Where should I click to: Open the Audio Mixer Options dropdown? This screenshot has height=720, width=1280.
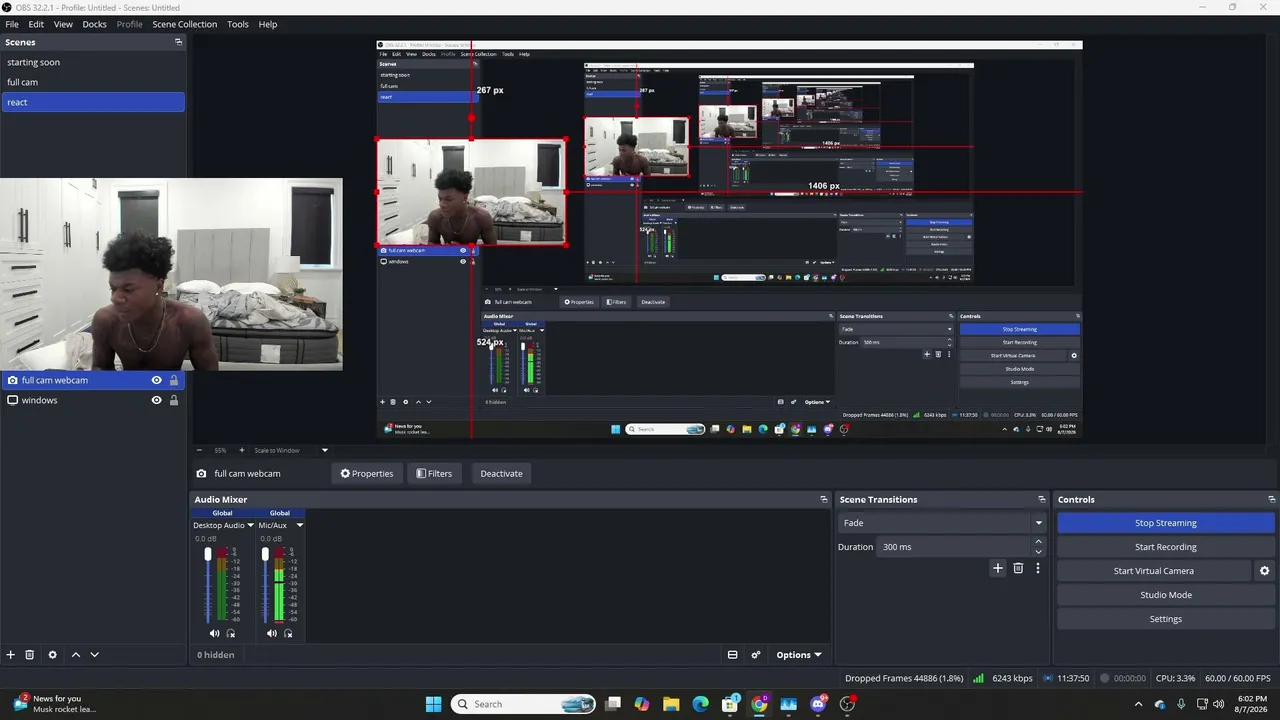[x=798, y=655]
